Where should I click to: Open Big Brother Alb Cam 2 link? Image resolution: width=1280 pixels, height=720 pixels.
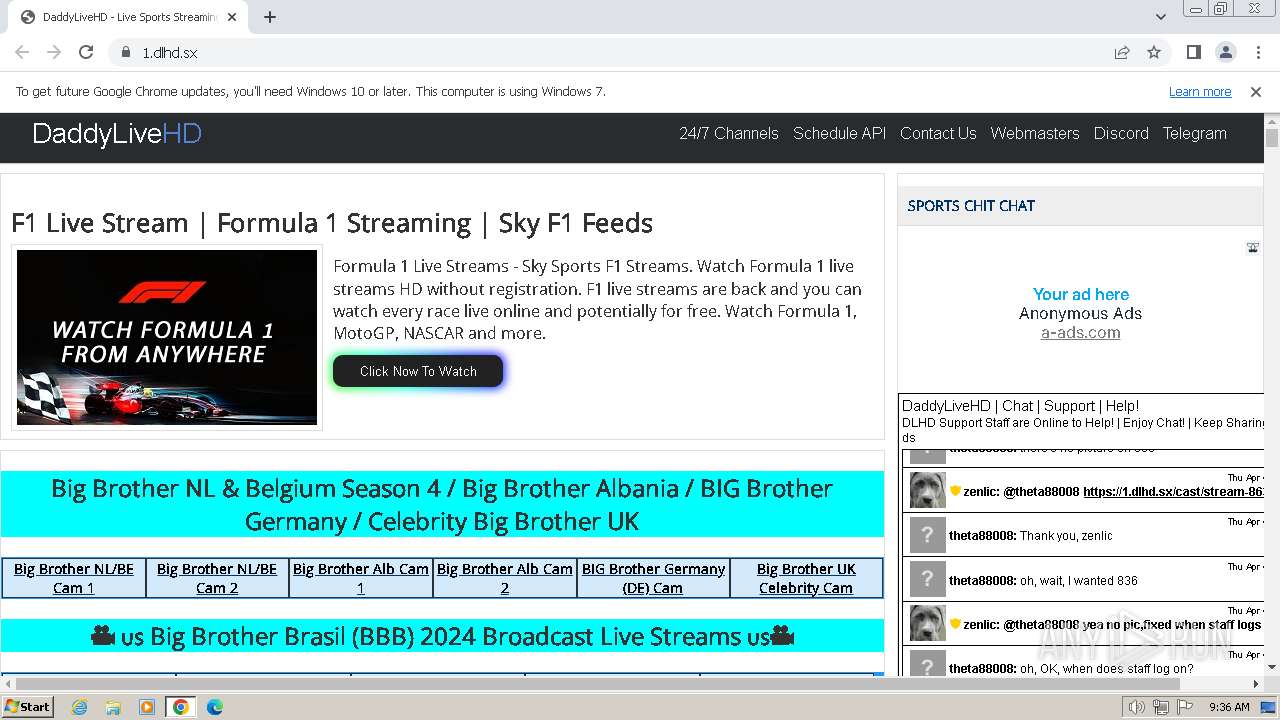(x=505, y=578)
